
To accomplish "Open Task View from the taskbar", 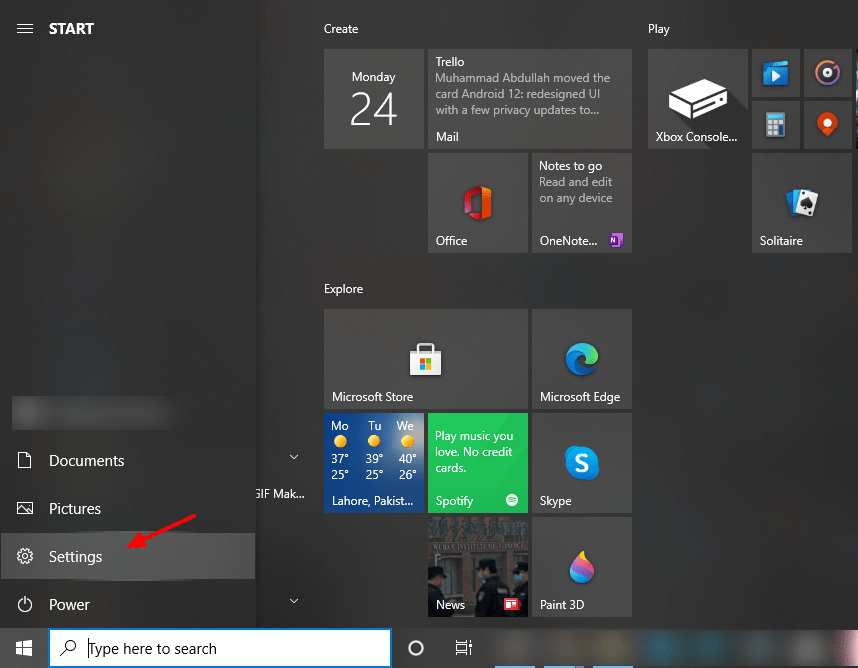I will [x=463, y=648].
